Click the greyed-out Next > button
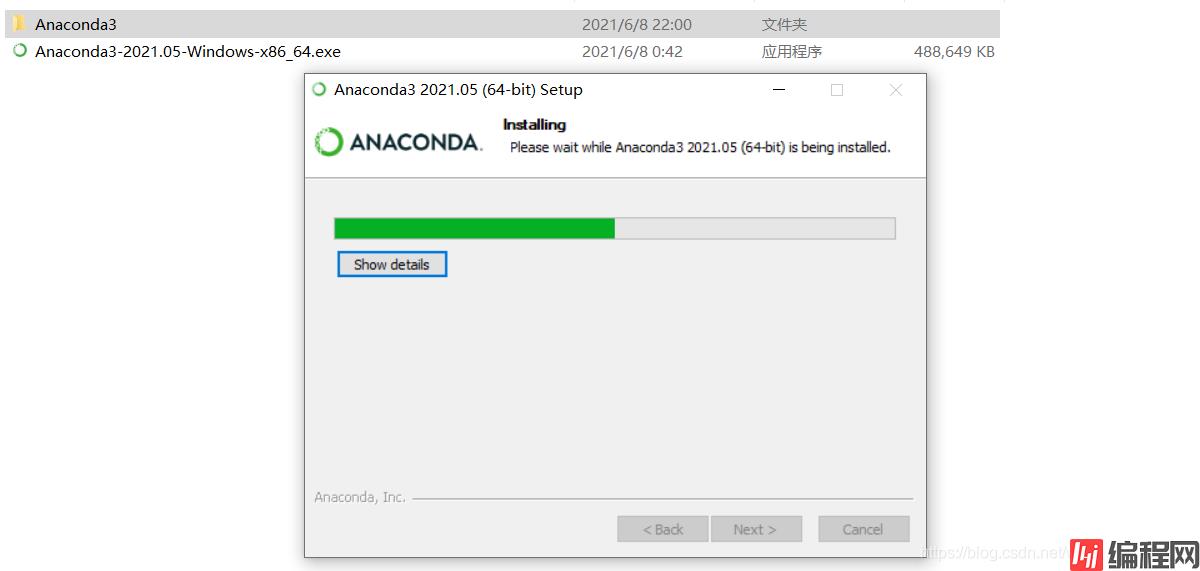The width and height of the screenshot is (1200, 571). [x=756, y=529]
